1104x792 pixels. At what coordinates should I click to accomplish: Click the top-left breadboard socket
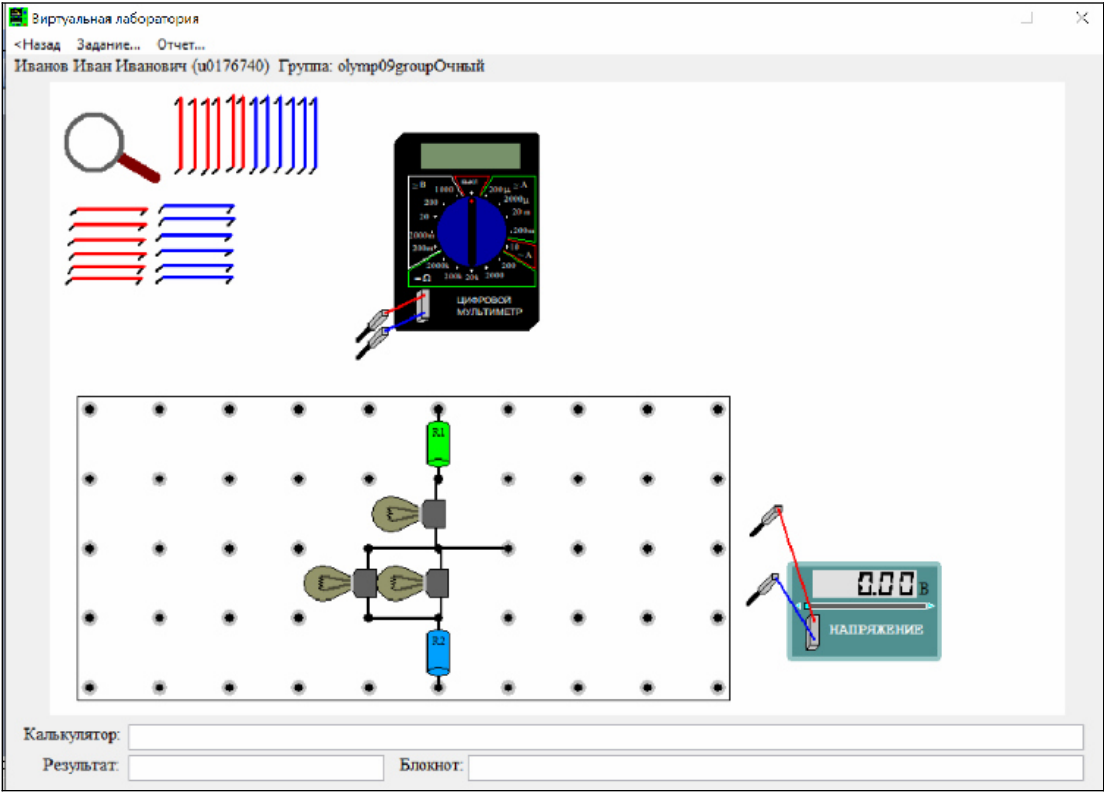coord(89,409)
